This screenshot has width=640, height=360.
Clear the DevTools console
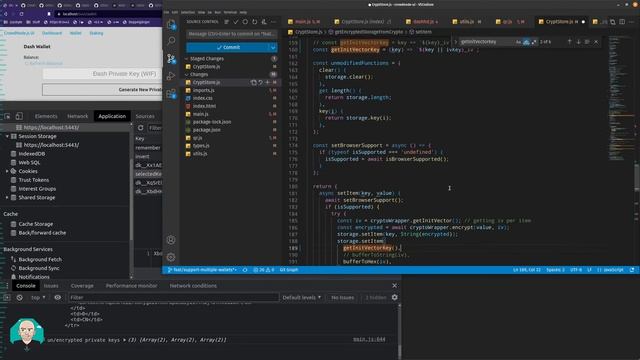coord(20,298)
